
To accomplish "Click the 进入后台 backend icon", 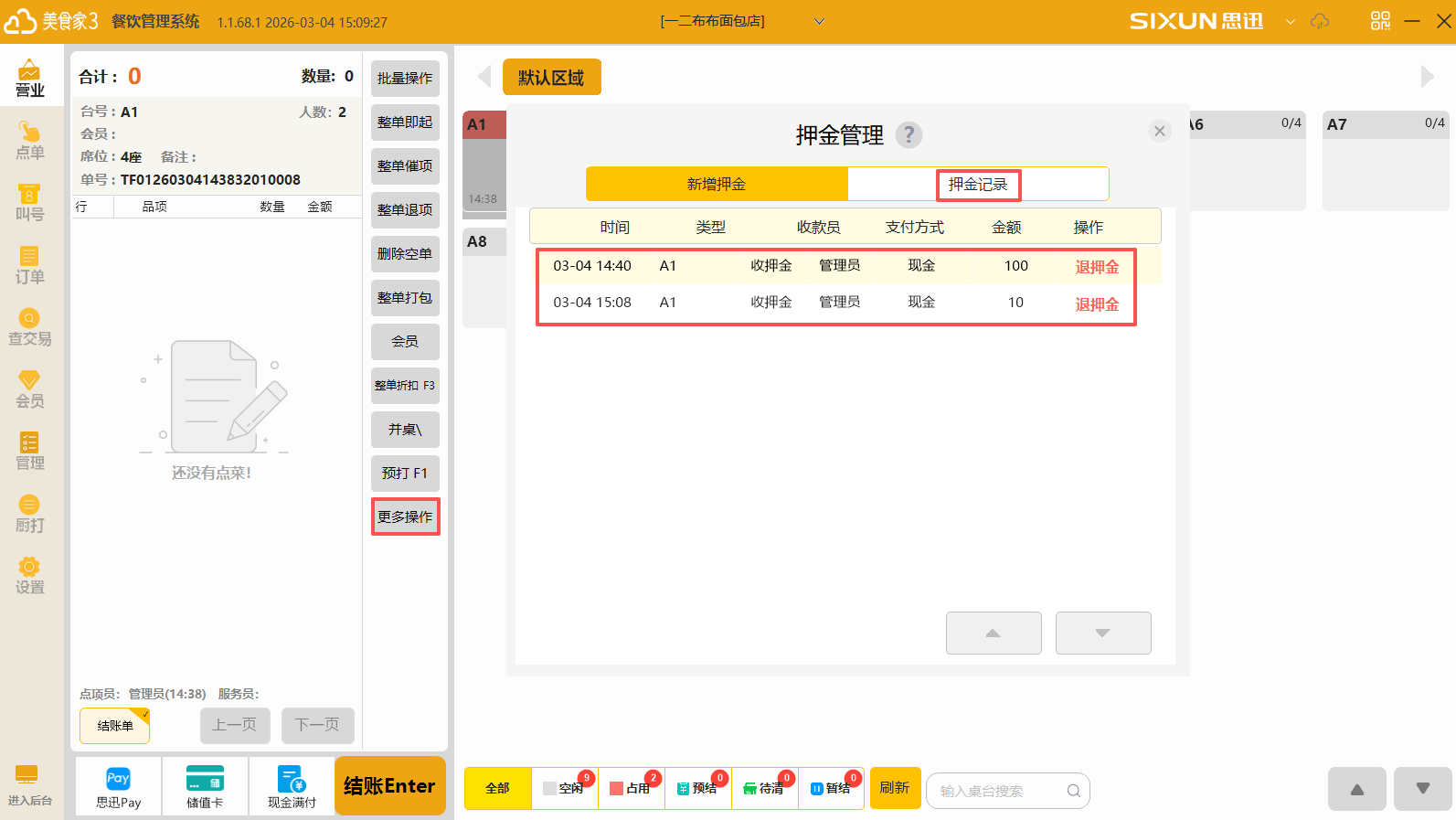I will (x=29, y=785).
